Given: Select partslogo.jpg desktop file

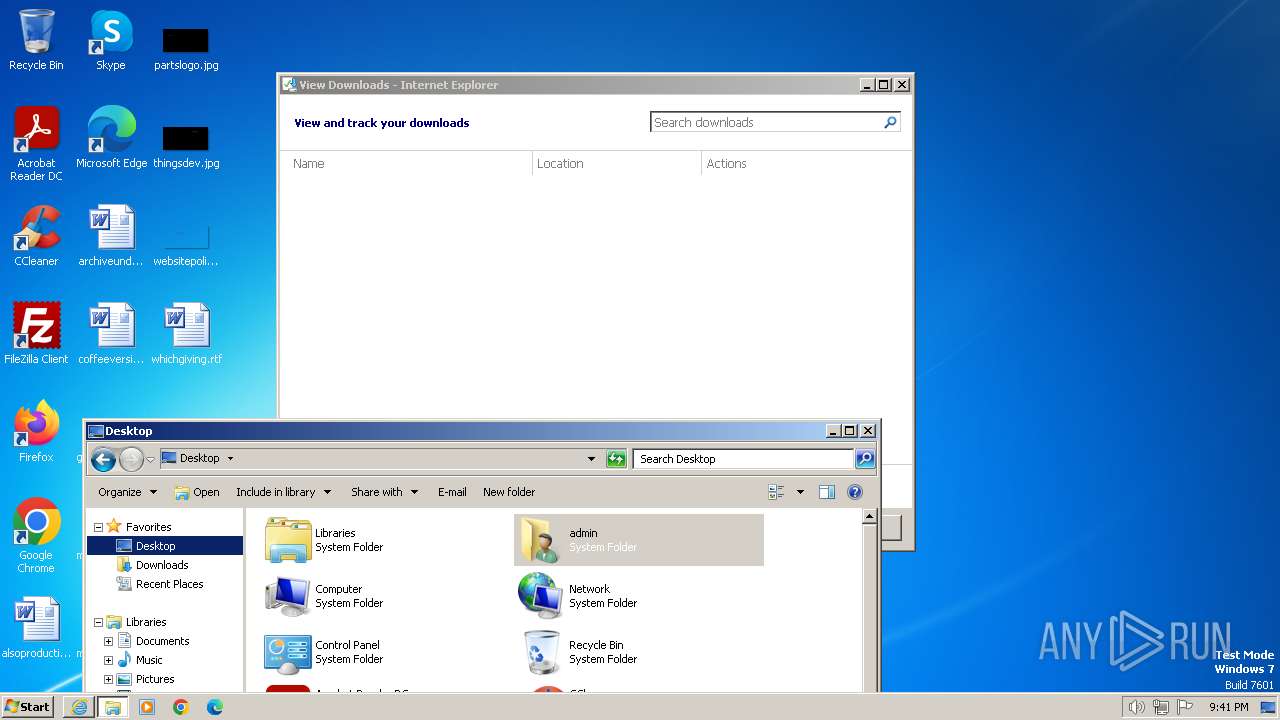Looking at the screenshot, I should (x=186, y=48).
